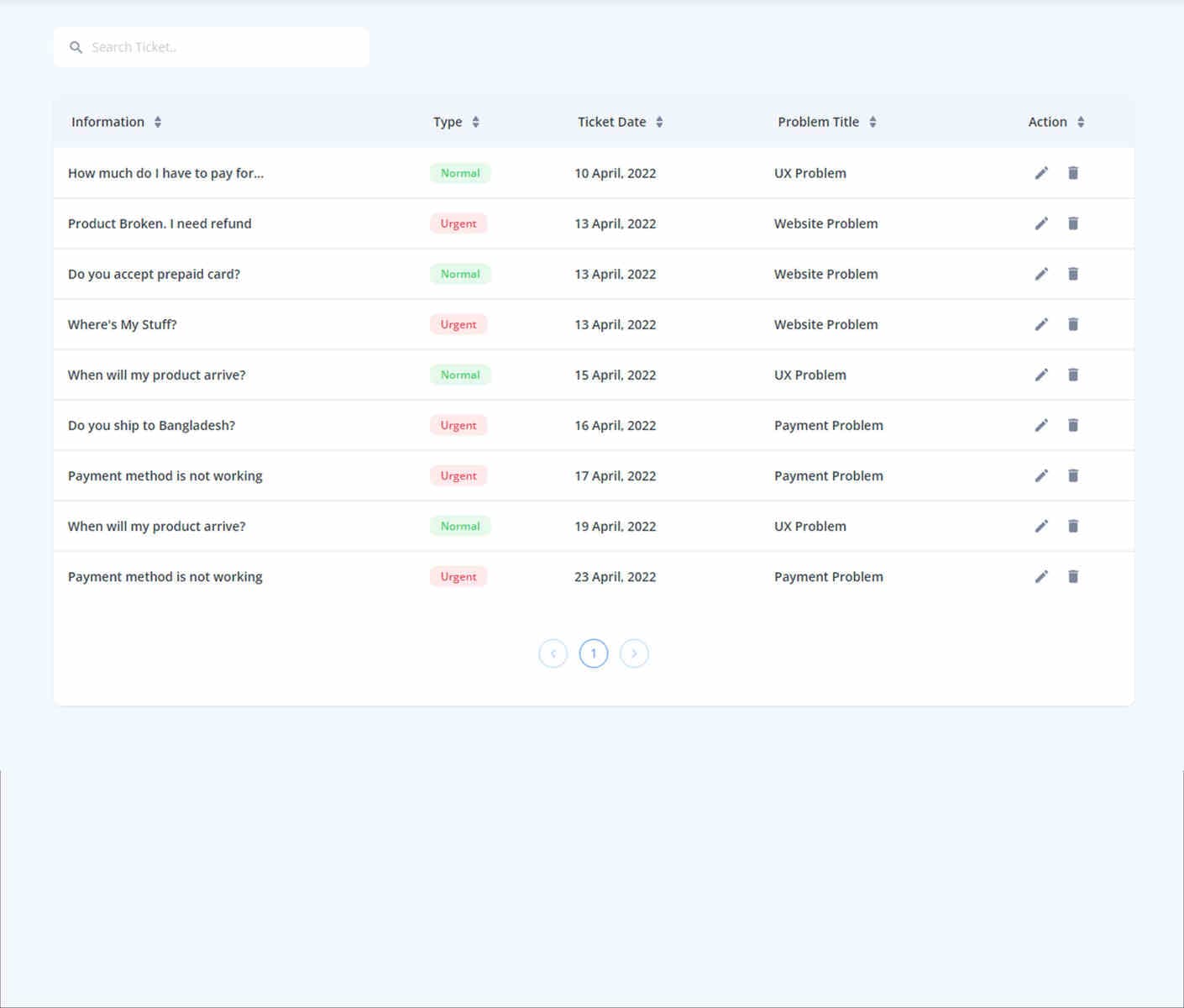Viewport: 1184px width, 1008px height.
Task: Sort the table by Ticket Date
Action: [659, 121]
